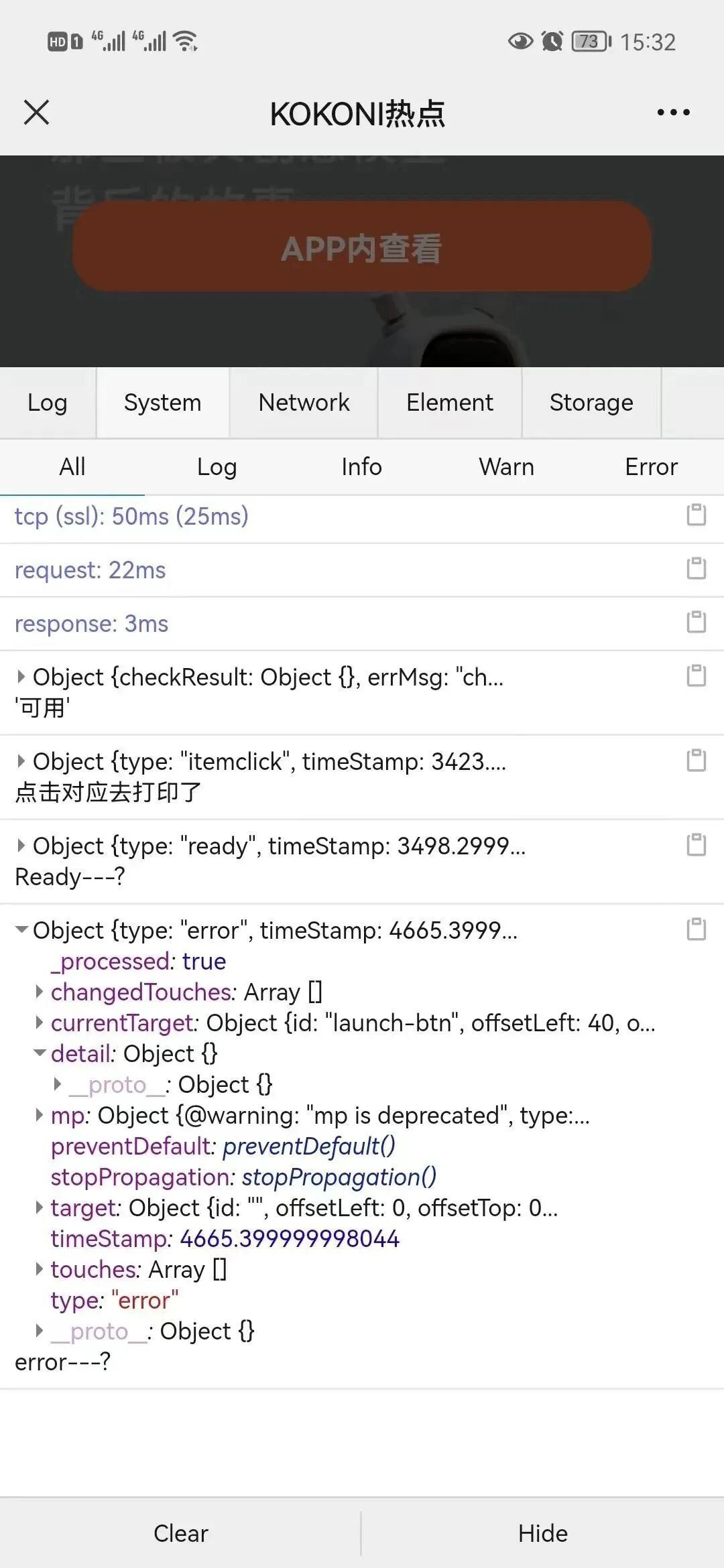Tap the Wi-Fi icon in status bar

[x=186, y=42]
